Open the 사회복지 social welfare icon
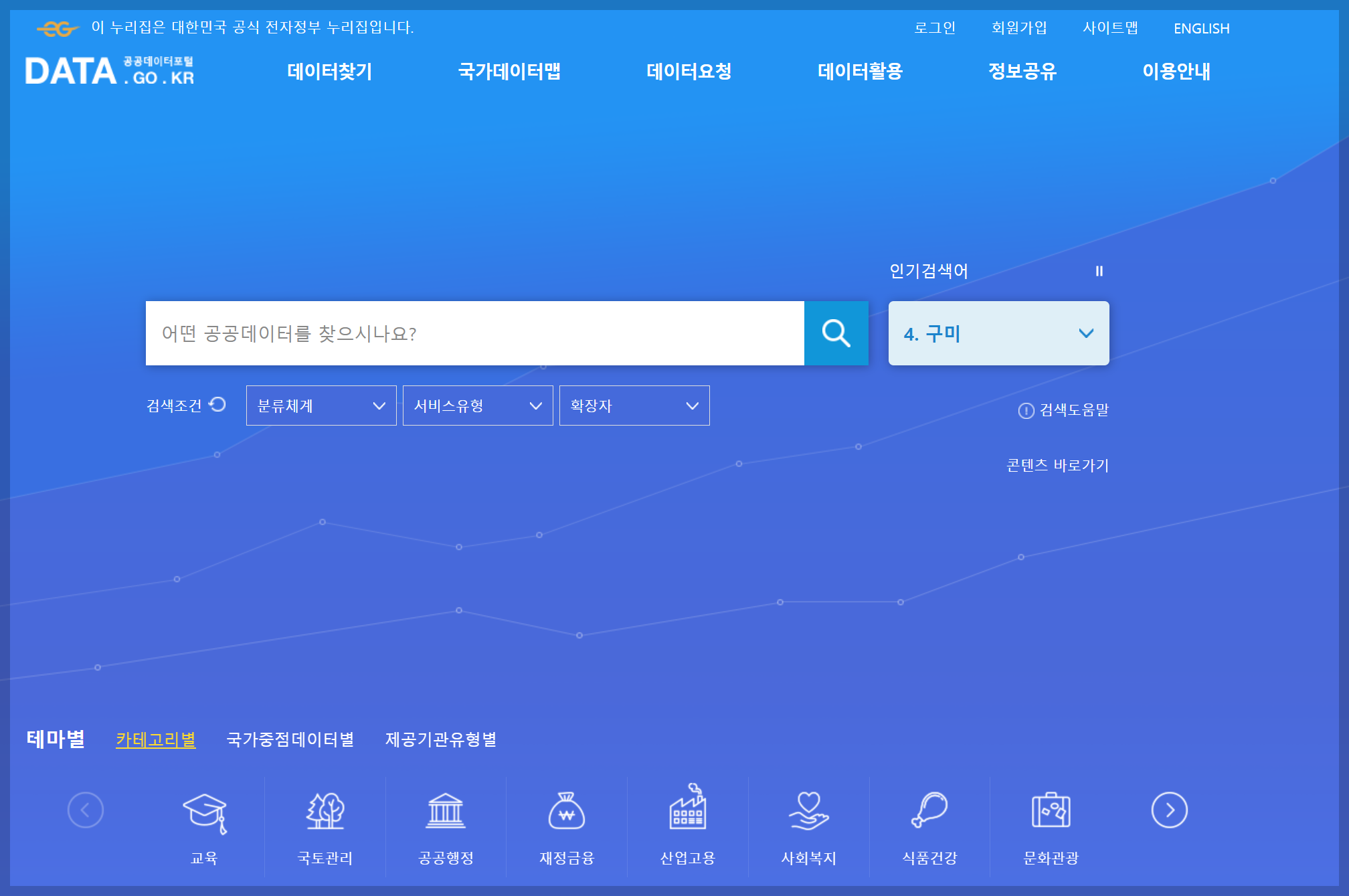This screenshot has height=896, width=1349. tap(808, 811)
